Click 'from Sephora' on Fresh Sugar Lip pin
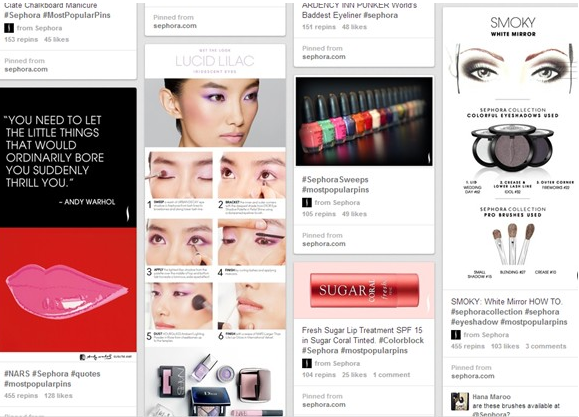This screenshot has width=579, height=417. point(337,363)
